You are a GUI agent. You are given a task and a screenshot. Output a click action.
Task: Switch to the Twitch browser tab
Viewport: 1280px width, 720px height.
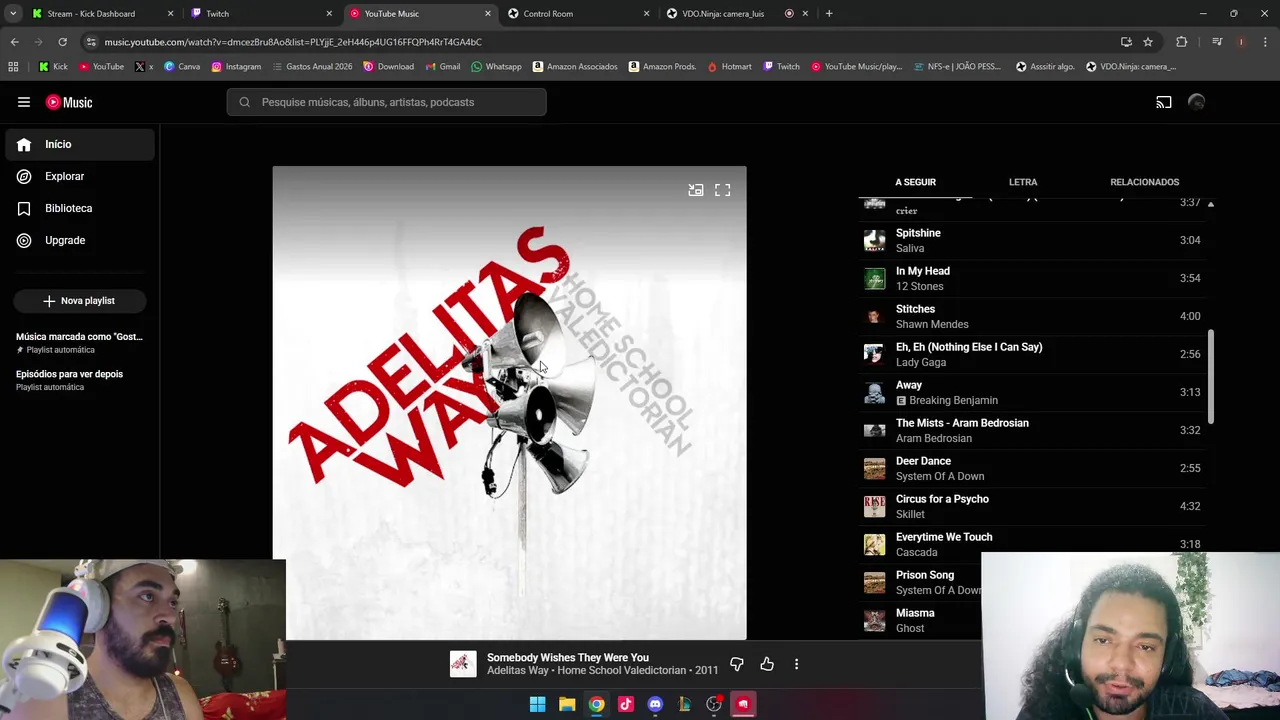[x=260, y=14]
